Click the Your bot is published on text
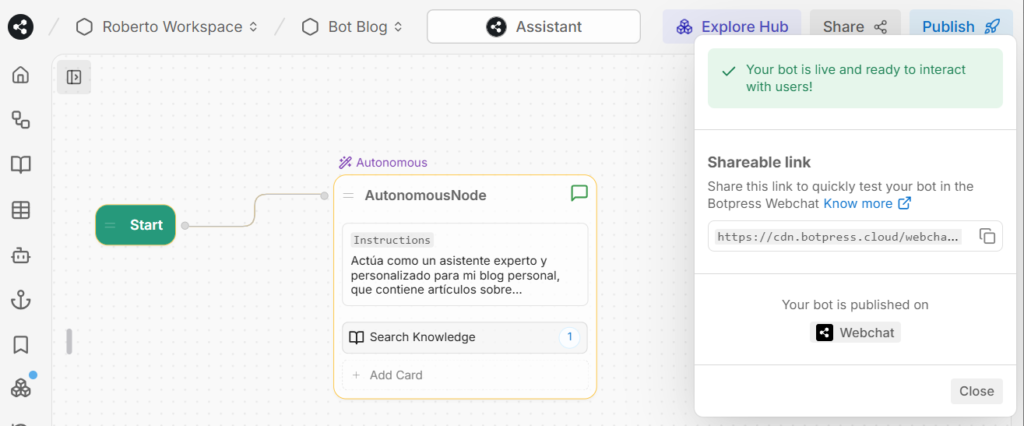Screen dimensions: 1024x426 [x=855, y=304]
